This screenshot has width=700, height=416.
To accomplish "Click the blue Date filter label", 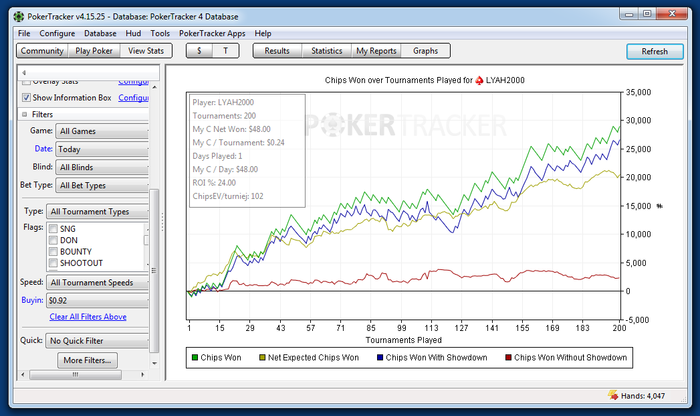I will pyautogui.click(x=43, y=149).
